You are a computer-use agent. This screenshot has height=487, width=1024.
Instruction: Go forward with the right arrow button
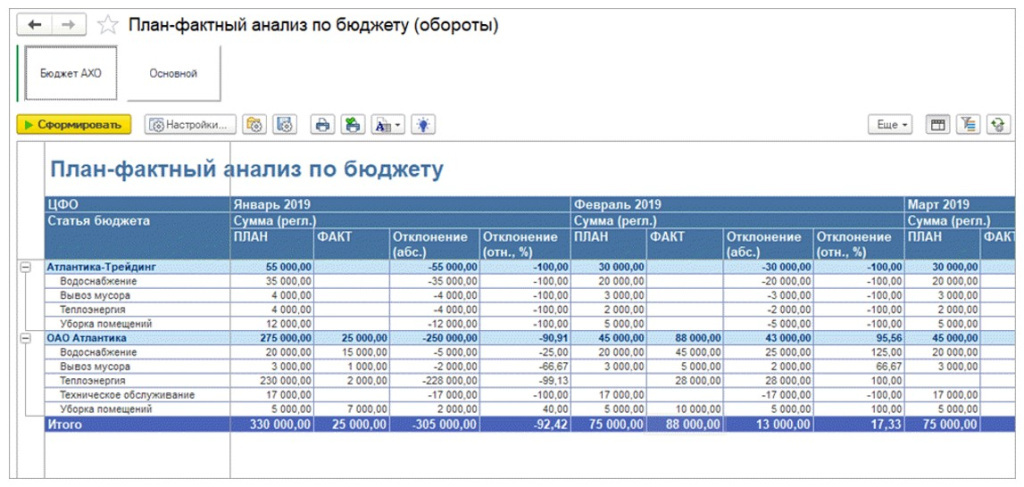pos(68,24)
